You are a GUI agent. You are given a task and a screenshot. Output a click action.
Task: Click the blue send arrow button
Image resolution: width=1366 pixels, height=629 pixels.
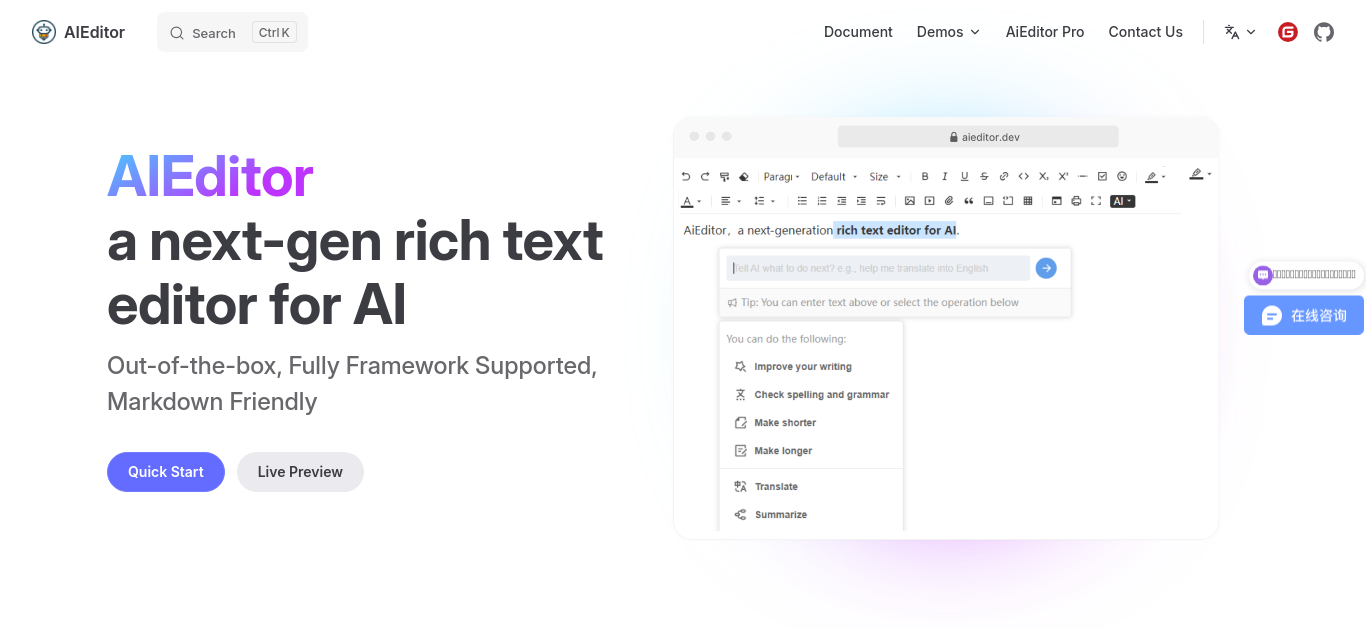click(1046, 268)
